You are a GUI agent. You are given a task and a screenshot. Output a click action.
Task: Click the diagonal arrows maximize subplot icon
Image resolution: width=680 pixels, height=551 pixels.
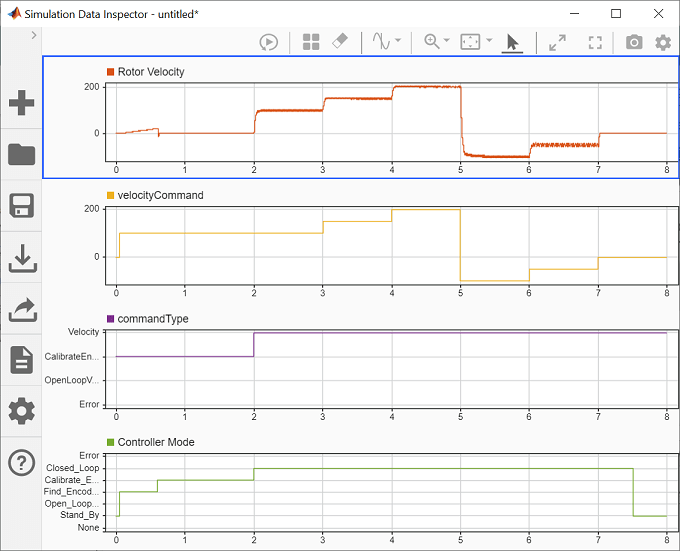click(557, 42)
